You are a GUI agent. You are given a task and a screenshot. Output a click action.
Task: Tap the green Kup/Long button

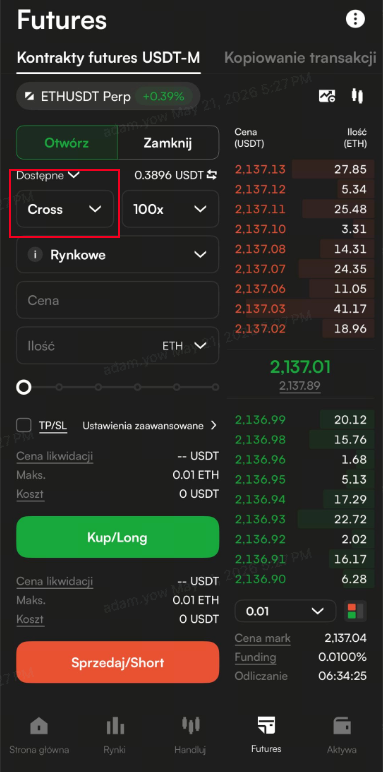[118, 537]
